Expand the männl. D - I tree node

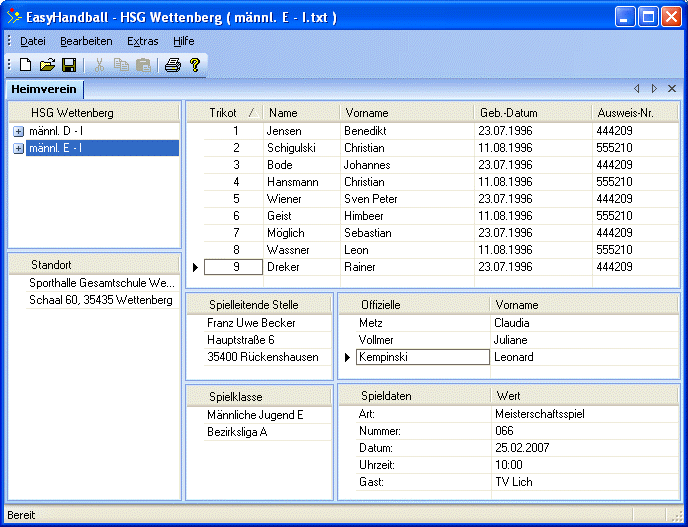[x=18, y=132]
